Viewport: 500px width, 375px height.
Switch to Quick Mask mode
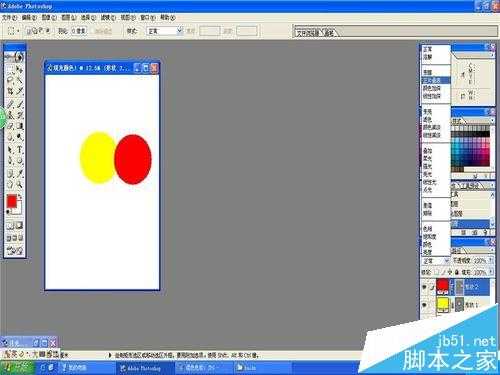(19, 226)
